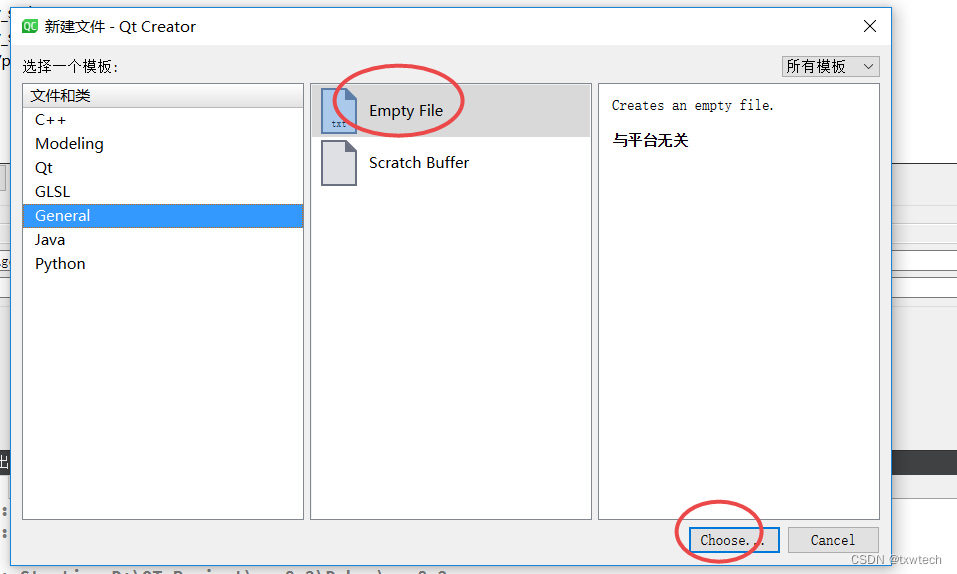The width and height of the screenshot is (957, 574).
Task: Click the 文件和类 list header
Action: [163, 96]
